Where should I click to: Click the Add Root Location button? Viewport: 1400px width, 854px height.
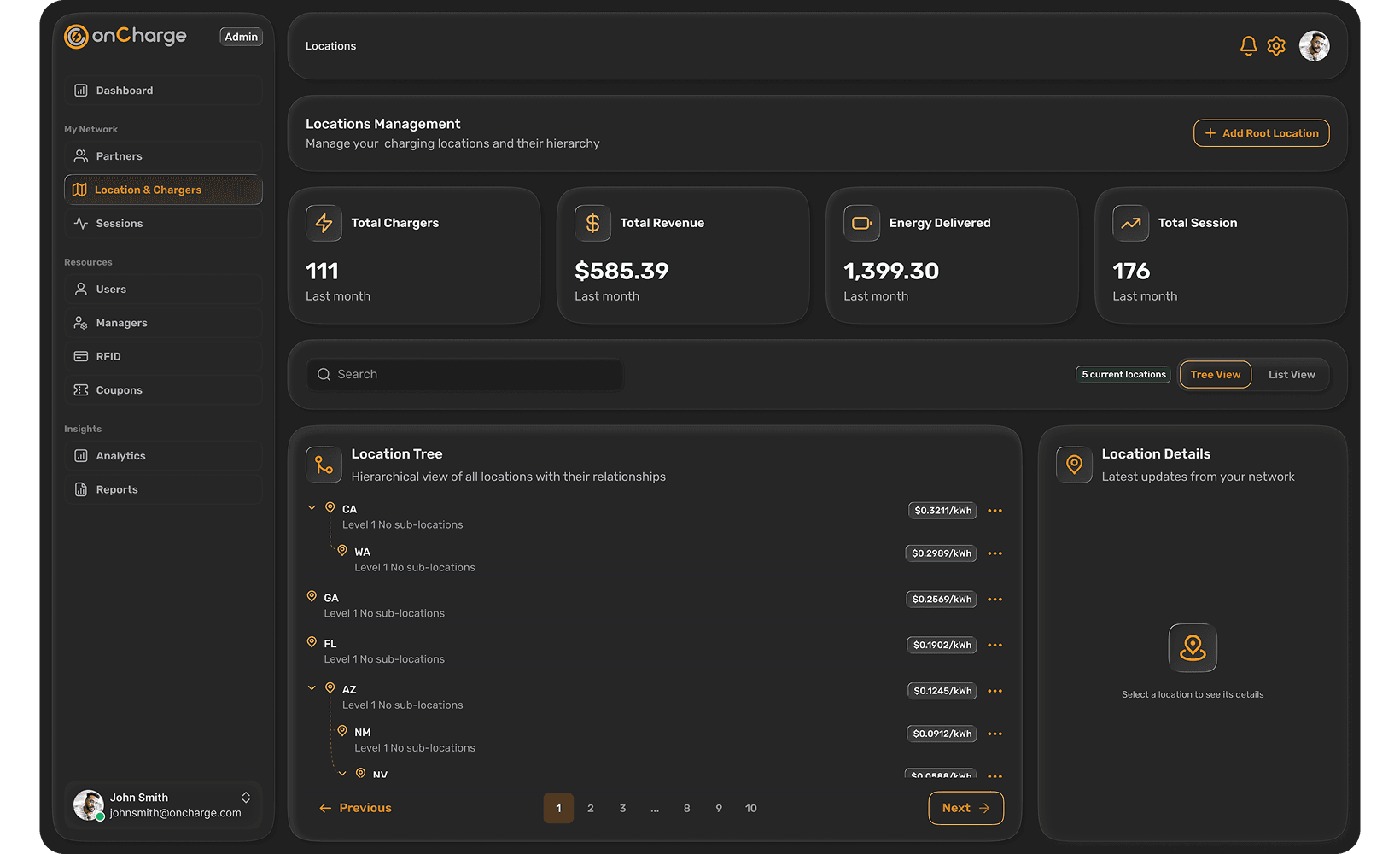click(x=1261, y=133)
